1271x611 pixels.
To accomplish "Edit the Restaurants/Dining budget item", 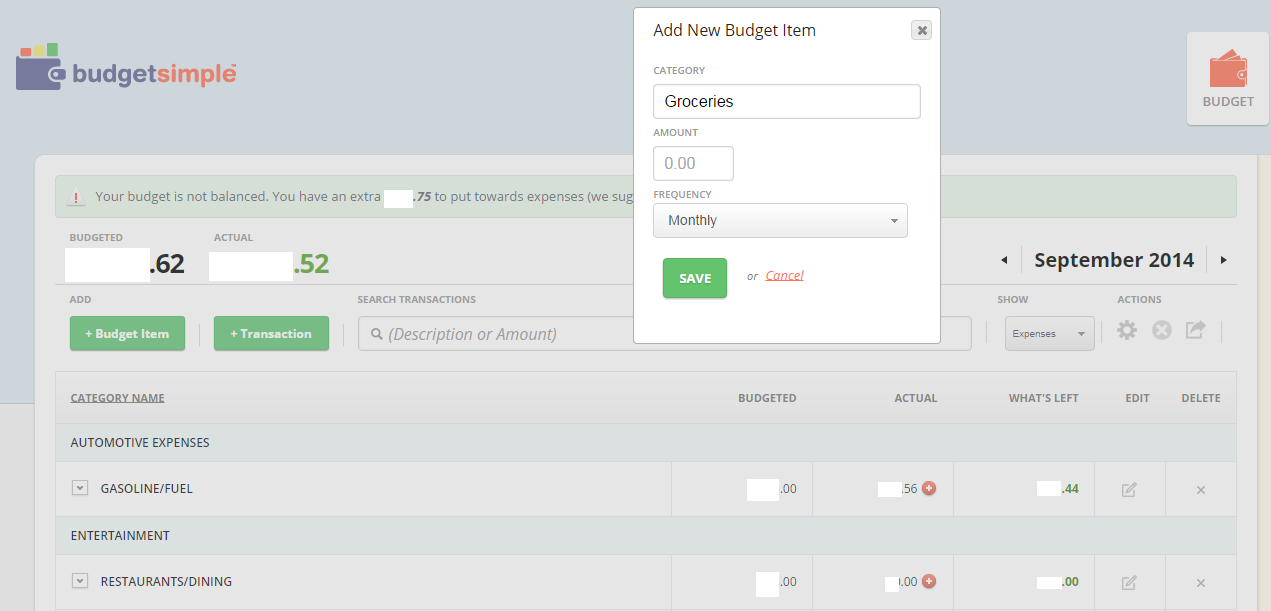I will click(x=1129, y=582).
